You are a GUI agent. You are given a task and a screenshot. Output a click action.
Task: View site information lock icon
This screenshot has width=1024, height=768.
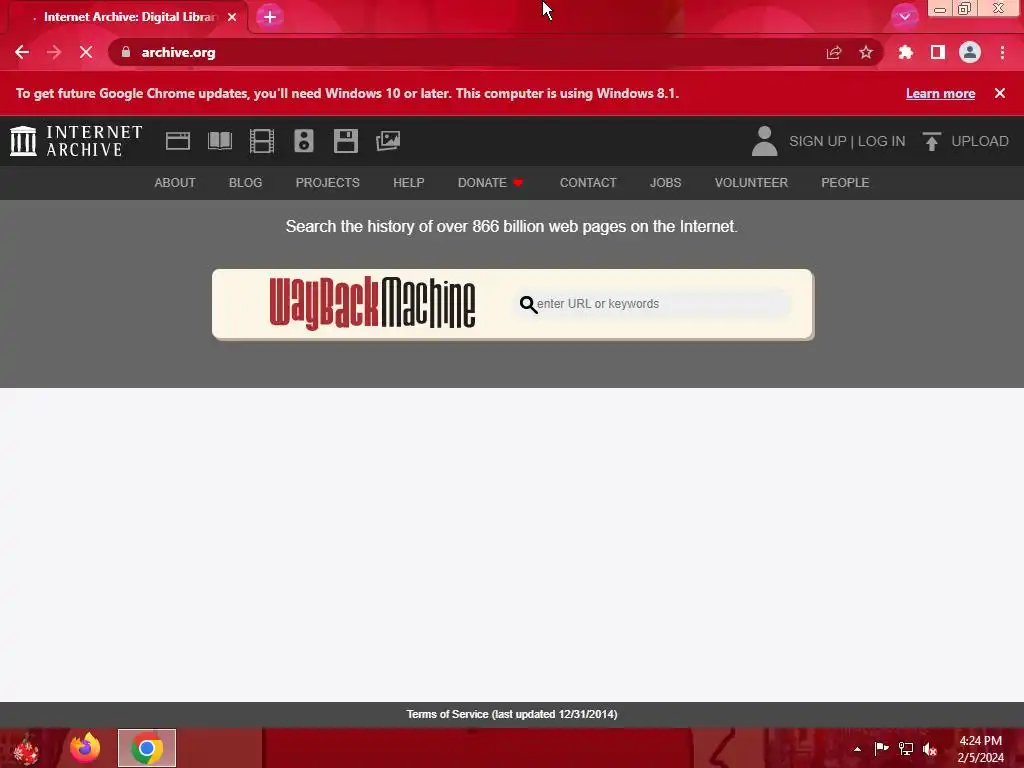tap(126, 52)
